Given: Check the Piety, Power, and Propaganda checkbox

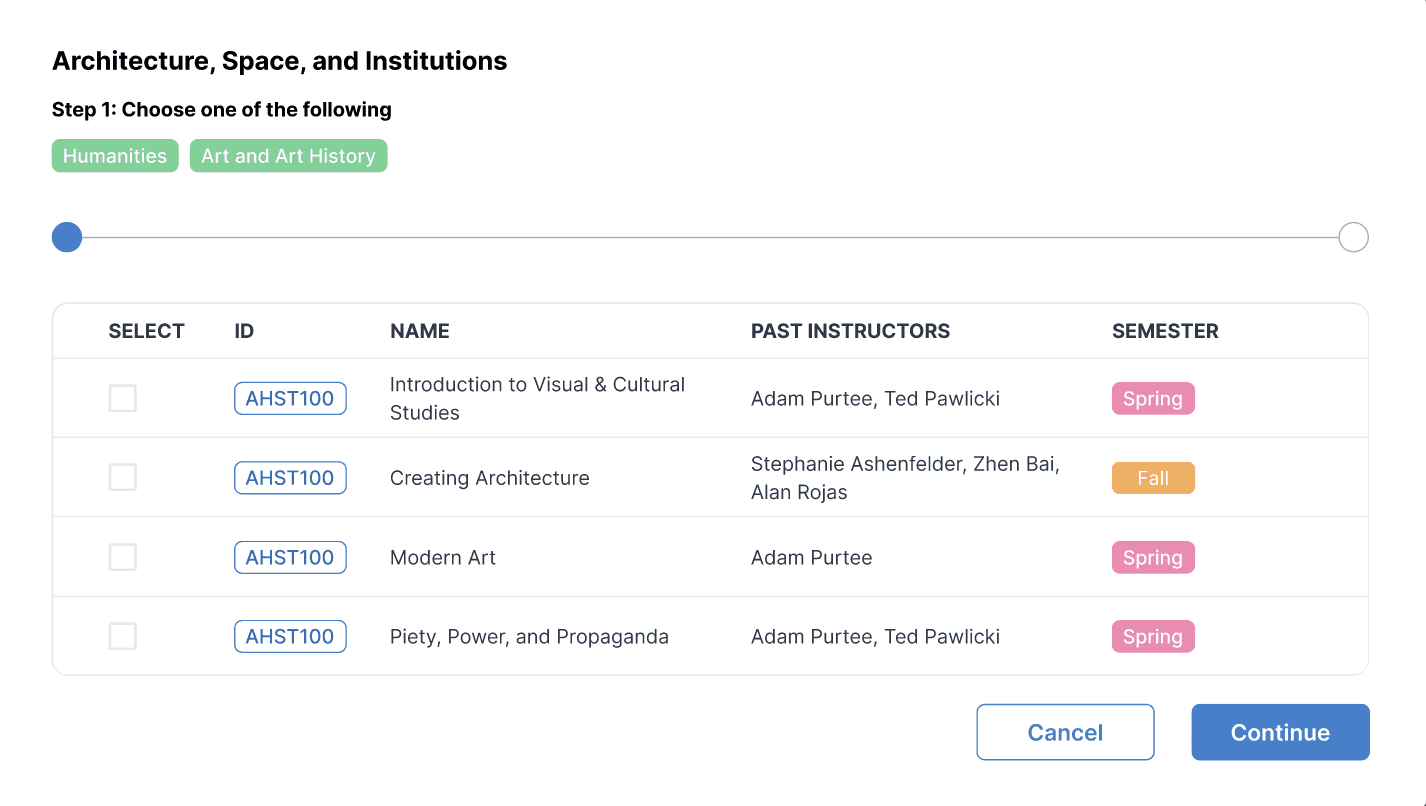Looking at the screenshot, I should pos(122,636).
